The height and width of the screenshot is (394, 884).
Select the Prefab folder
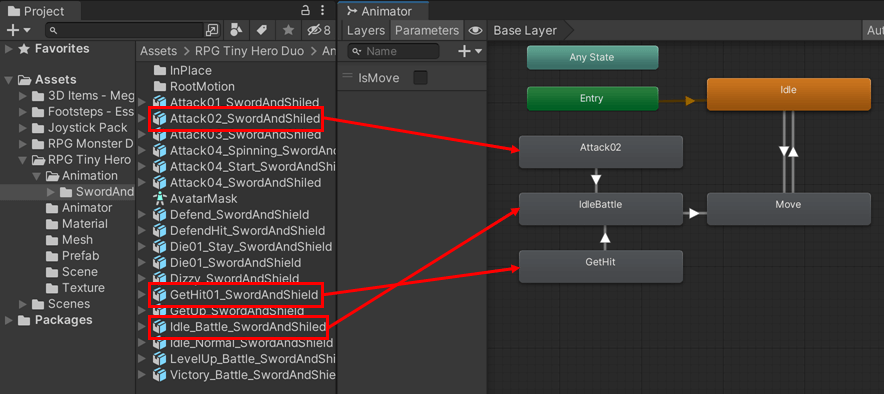73,256
